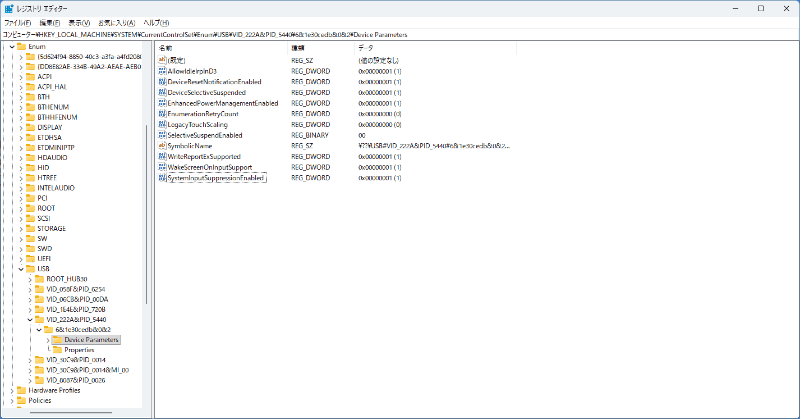Select the SCSI tree item
This screenshot has width=800, height=419.
44,218
